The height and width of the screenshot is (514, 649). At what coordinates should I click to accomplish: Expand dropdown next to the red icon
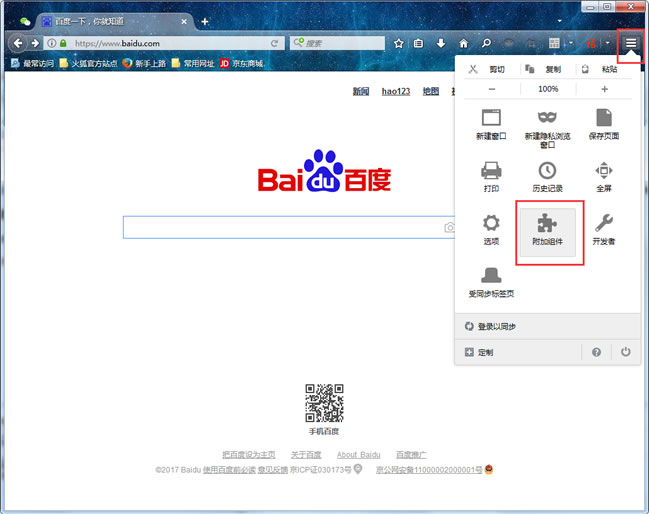click(607, 43)
